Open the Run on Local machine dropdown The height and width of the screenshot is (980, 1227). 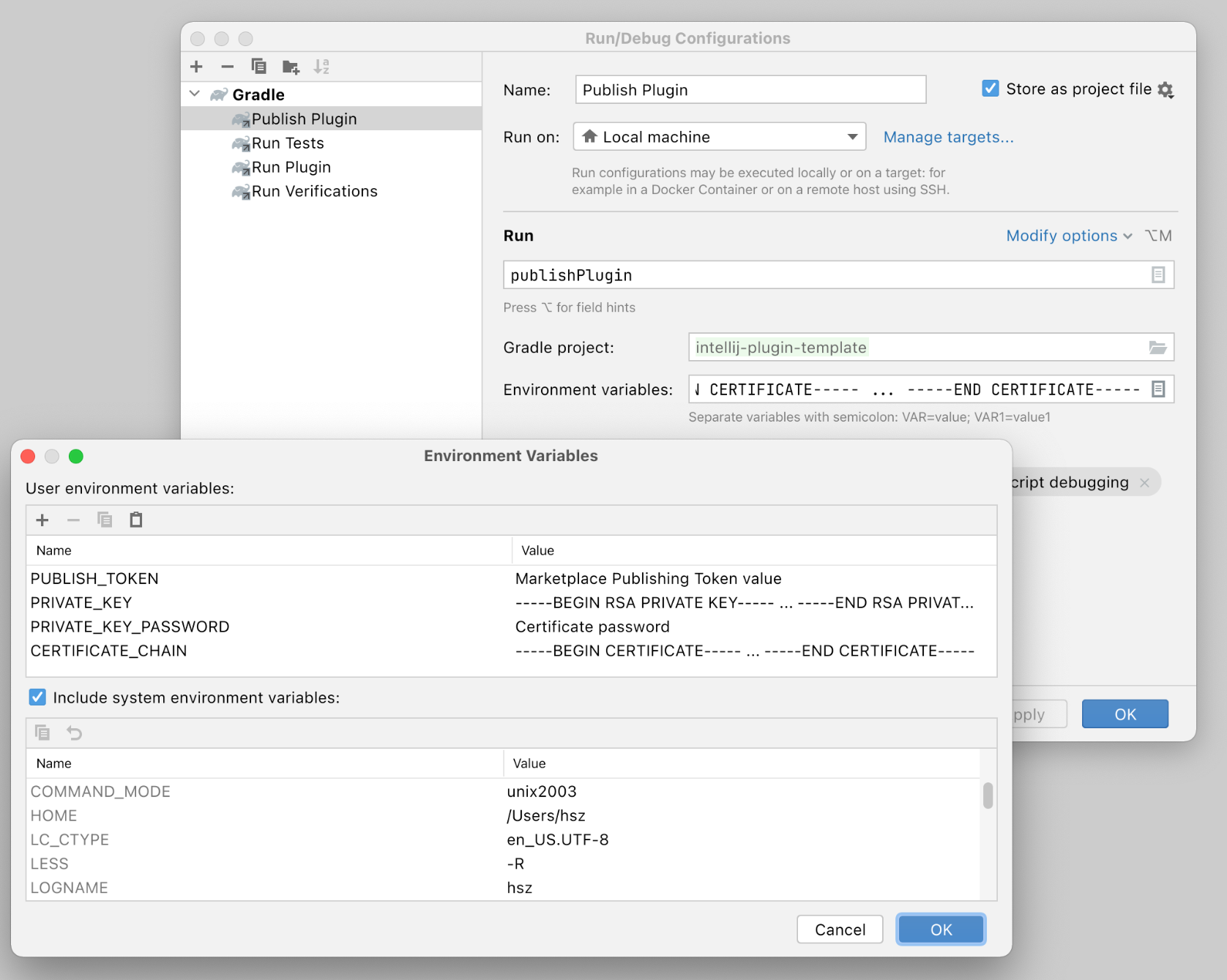(x=852, y=137)
